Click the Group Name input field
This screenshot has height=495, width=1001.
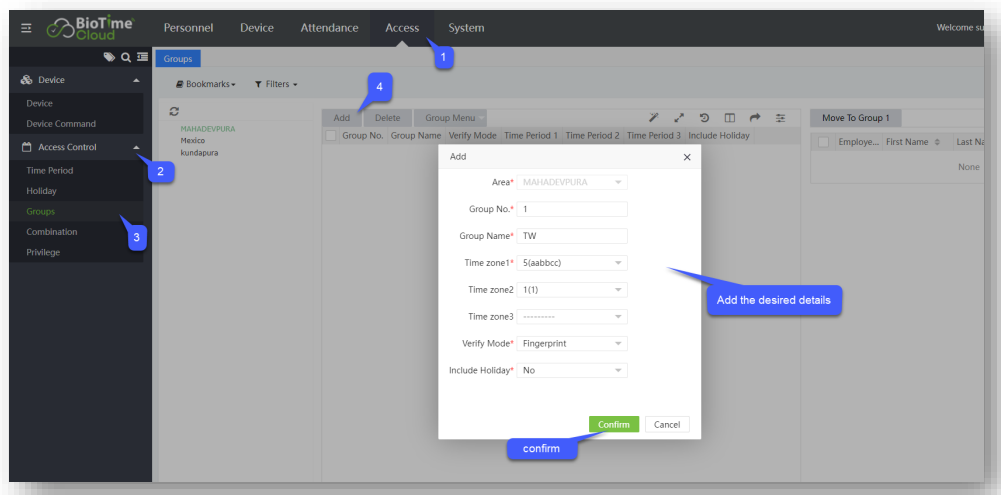point(572,236)
